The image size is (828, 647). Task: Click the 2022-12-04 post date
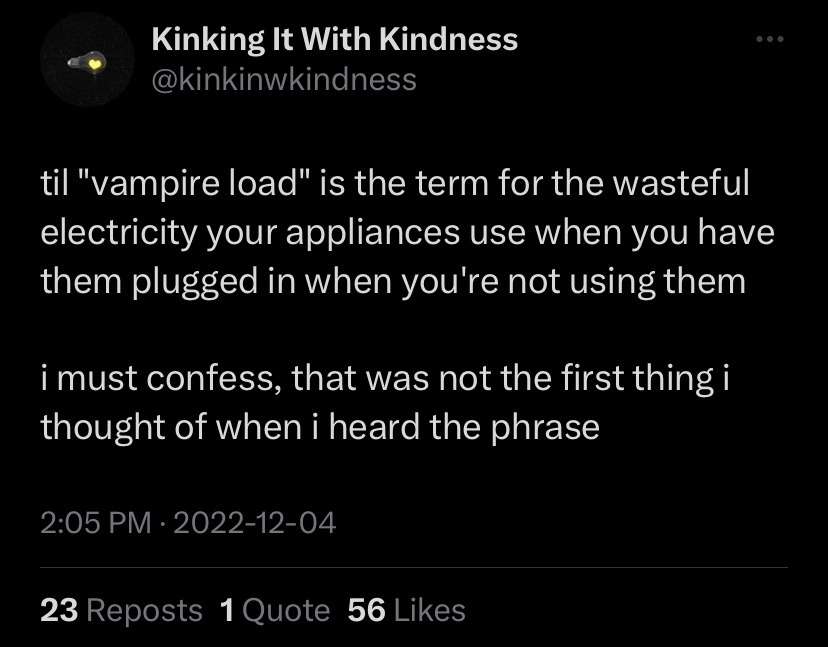coord(254,521)
